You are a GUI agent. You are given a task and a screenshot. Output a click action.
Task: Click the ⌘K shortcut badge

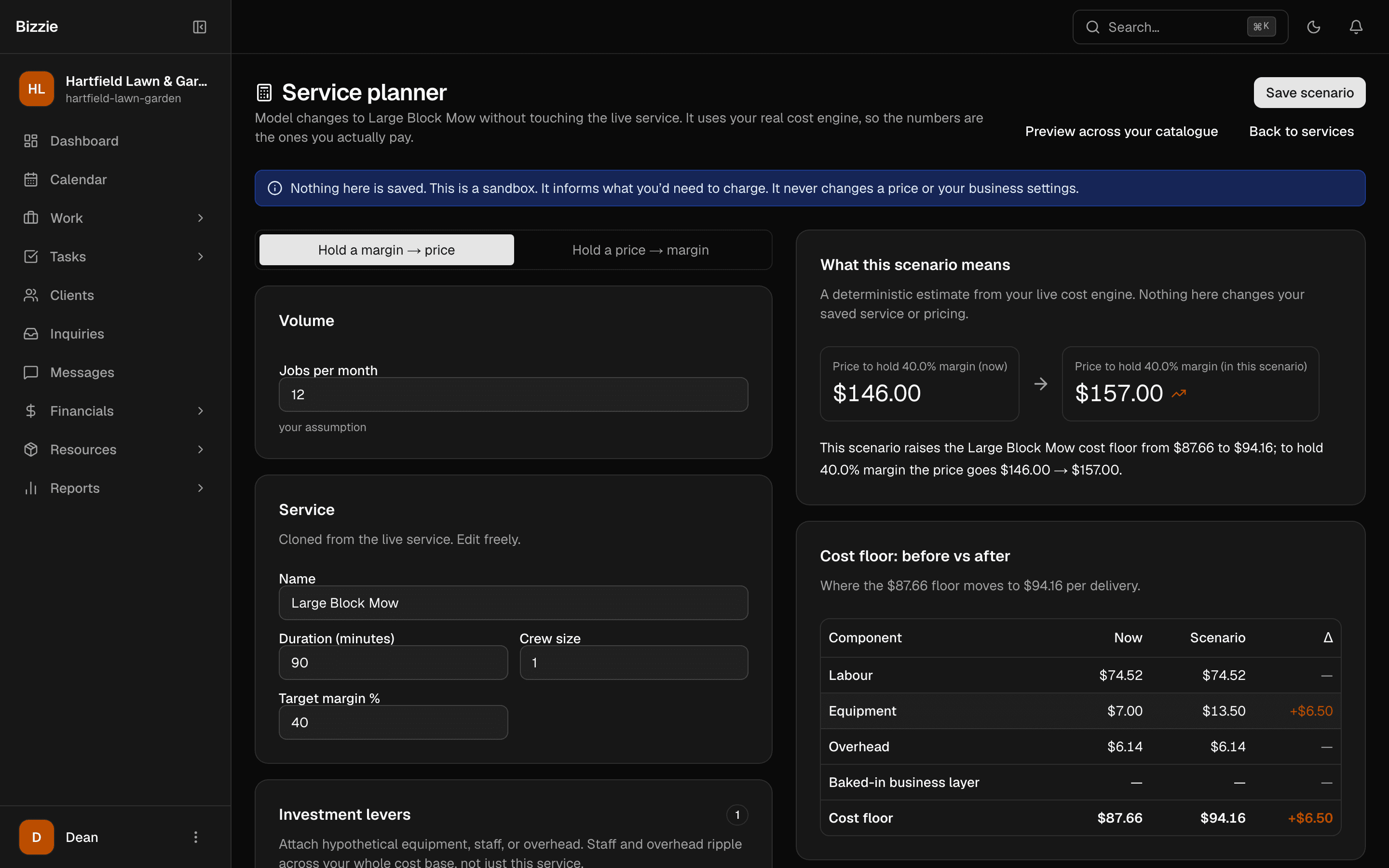tap(1261, 27)
